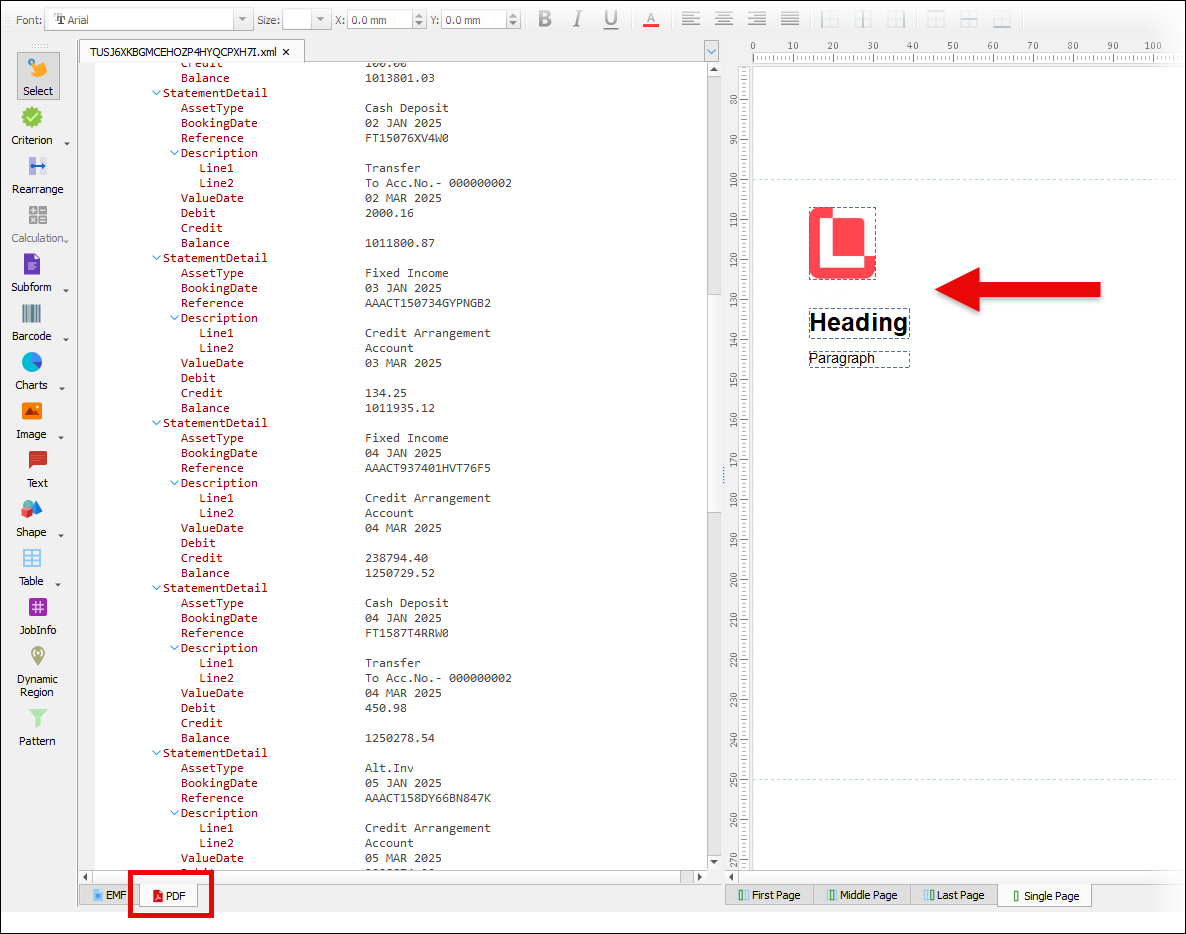Toggle italic formatting
The image size is (1186, 934).
pyautogui.click(x=577, y=20)
